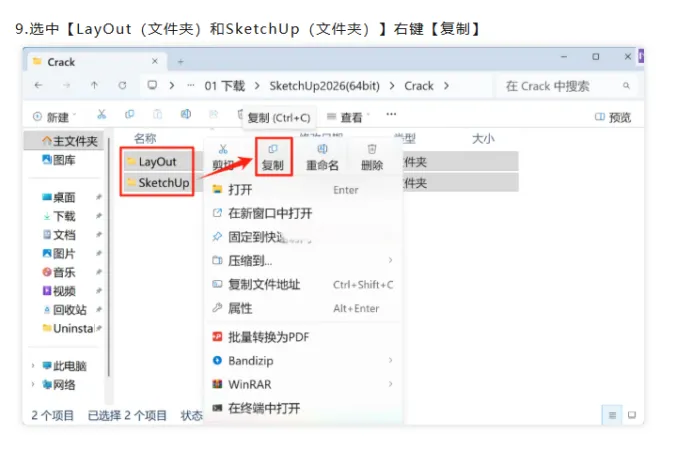Choose Open from context menu
The image size is (692, 451).
(304, 190)
